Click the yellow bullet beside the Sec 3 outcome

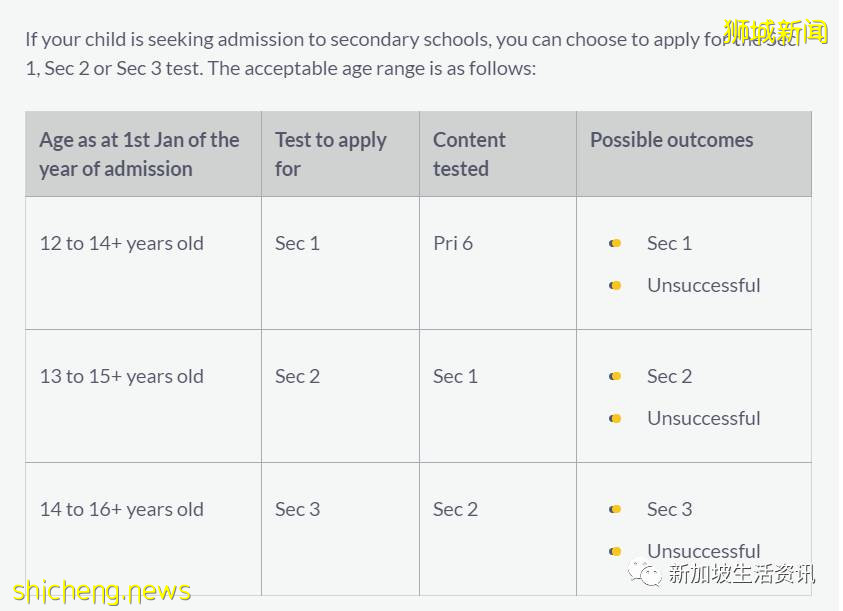pos(615,509)
